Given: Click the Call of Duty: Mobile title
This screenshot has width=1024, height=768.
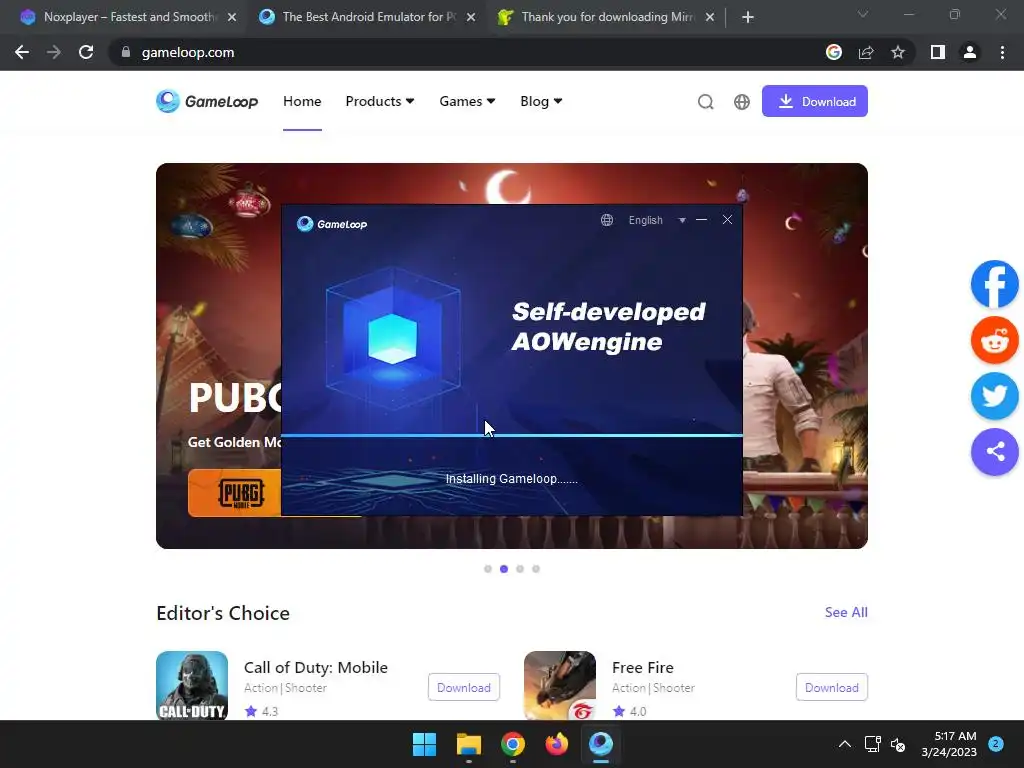Looking at the screenshot, I should pyautogui.click(x=315, y=667).
